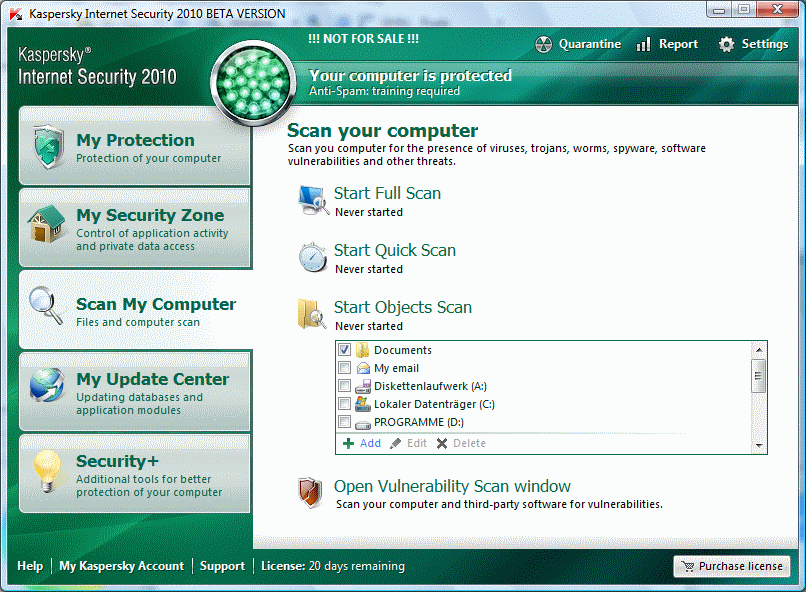The width and height of the screenshot is (806, 592).
Task: Click Delete in the objects list
Action: click(x=469, y=443)
